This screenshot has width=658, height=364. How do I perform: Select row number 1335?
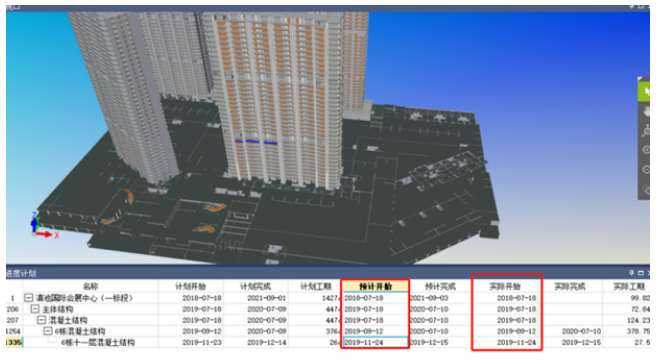click(x=14, y=343)
